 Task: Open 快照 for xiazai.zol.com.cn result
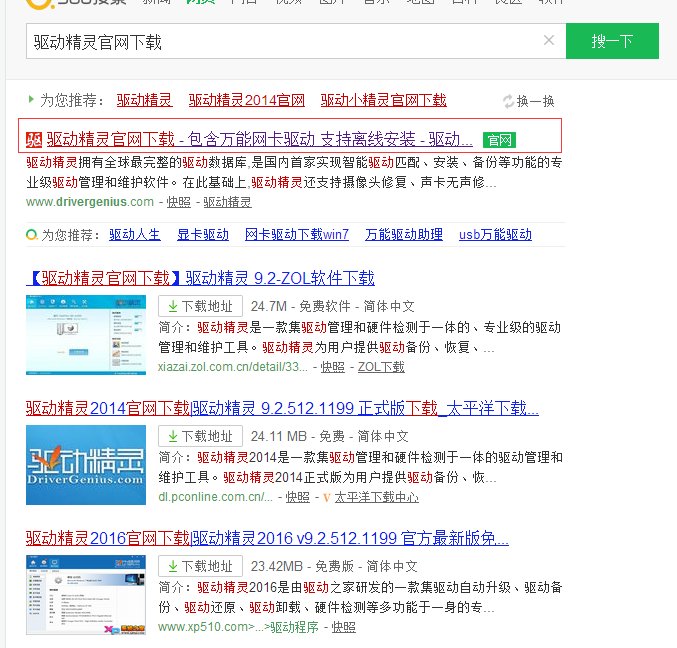click(x=333, y=367)
